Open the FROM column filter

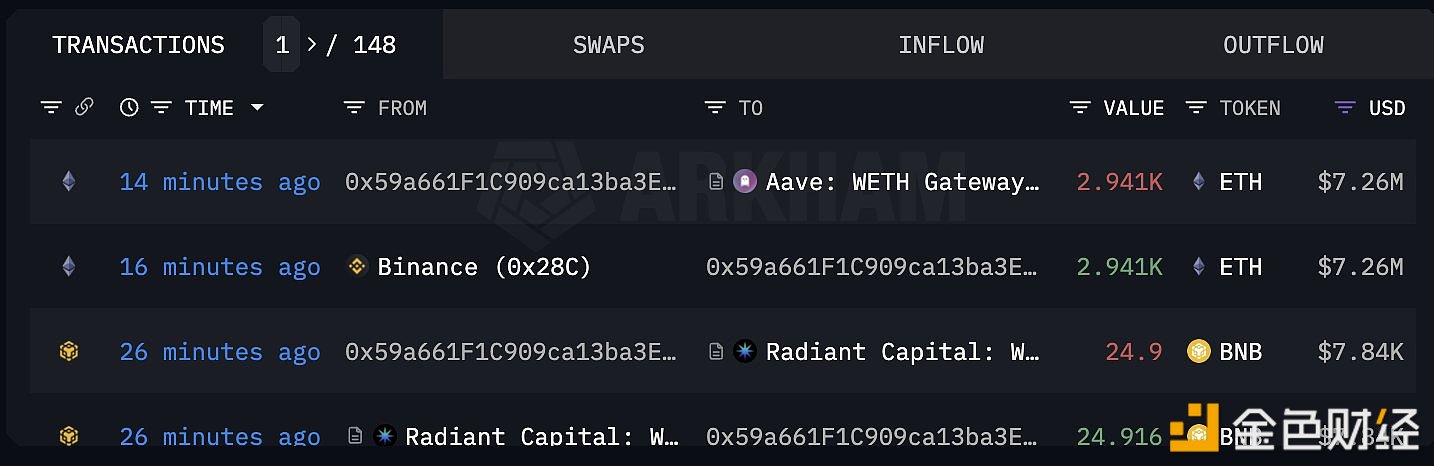[353, 108]
